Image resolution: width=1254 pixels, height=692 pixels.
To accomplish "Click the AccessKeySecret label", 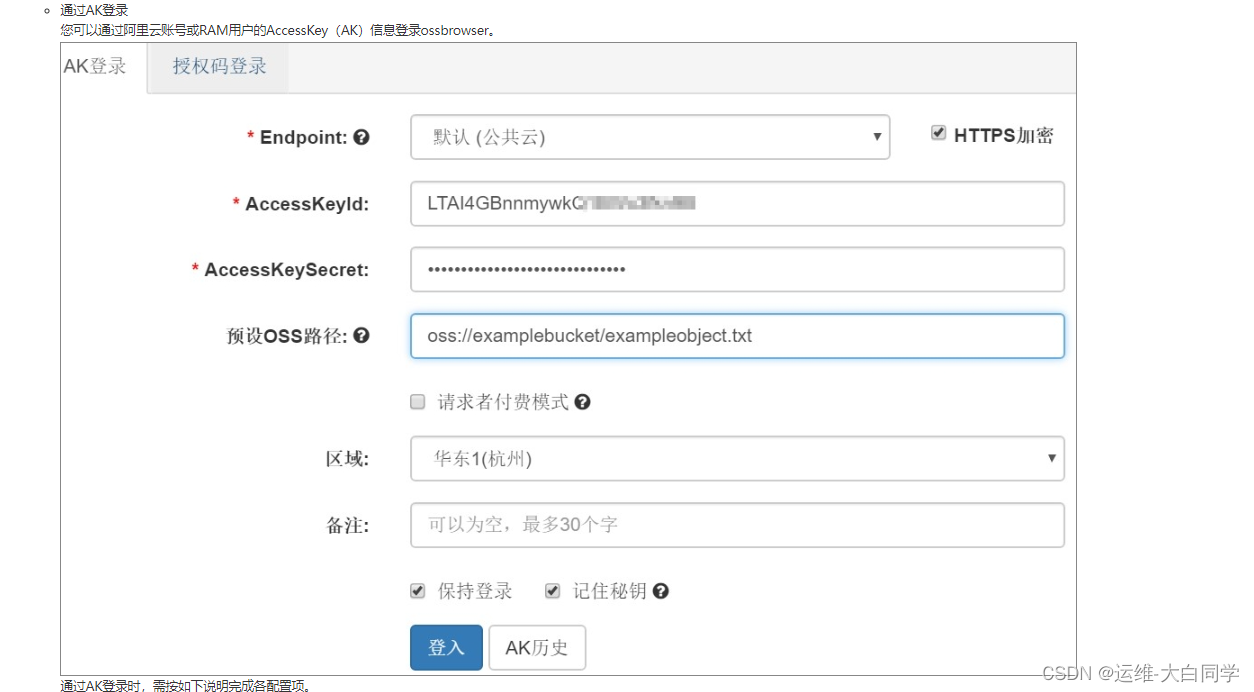I will [x=286, y=270].
